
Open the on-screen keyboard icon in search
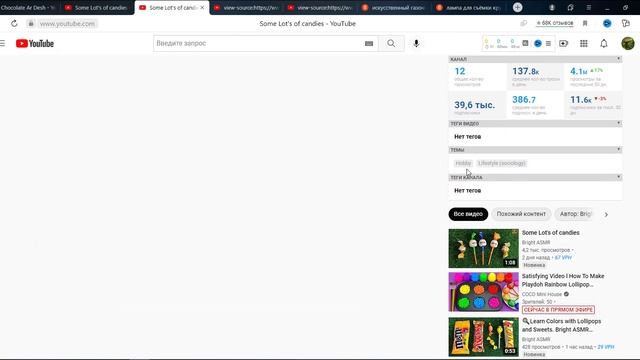[x=369, y=43]
